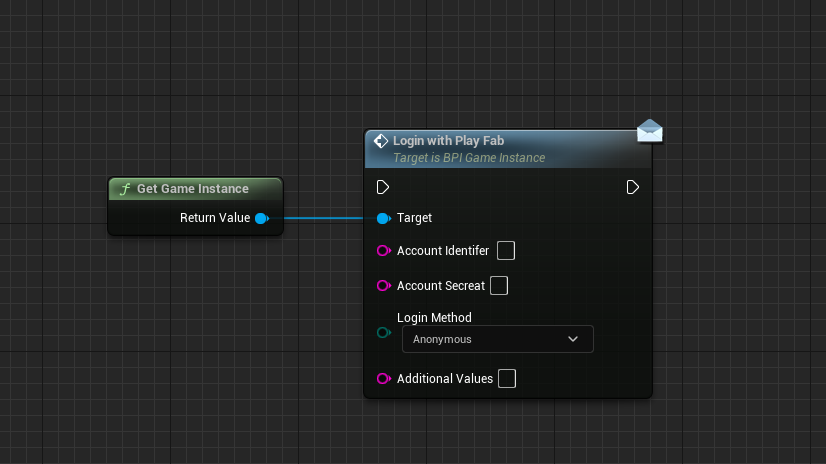Screen dimensions: 826x464
Task: Click the Return Value label
Action: tap(215, 218)
